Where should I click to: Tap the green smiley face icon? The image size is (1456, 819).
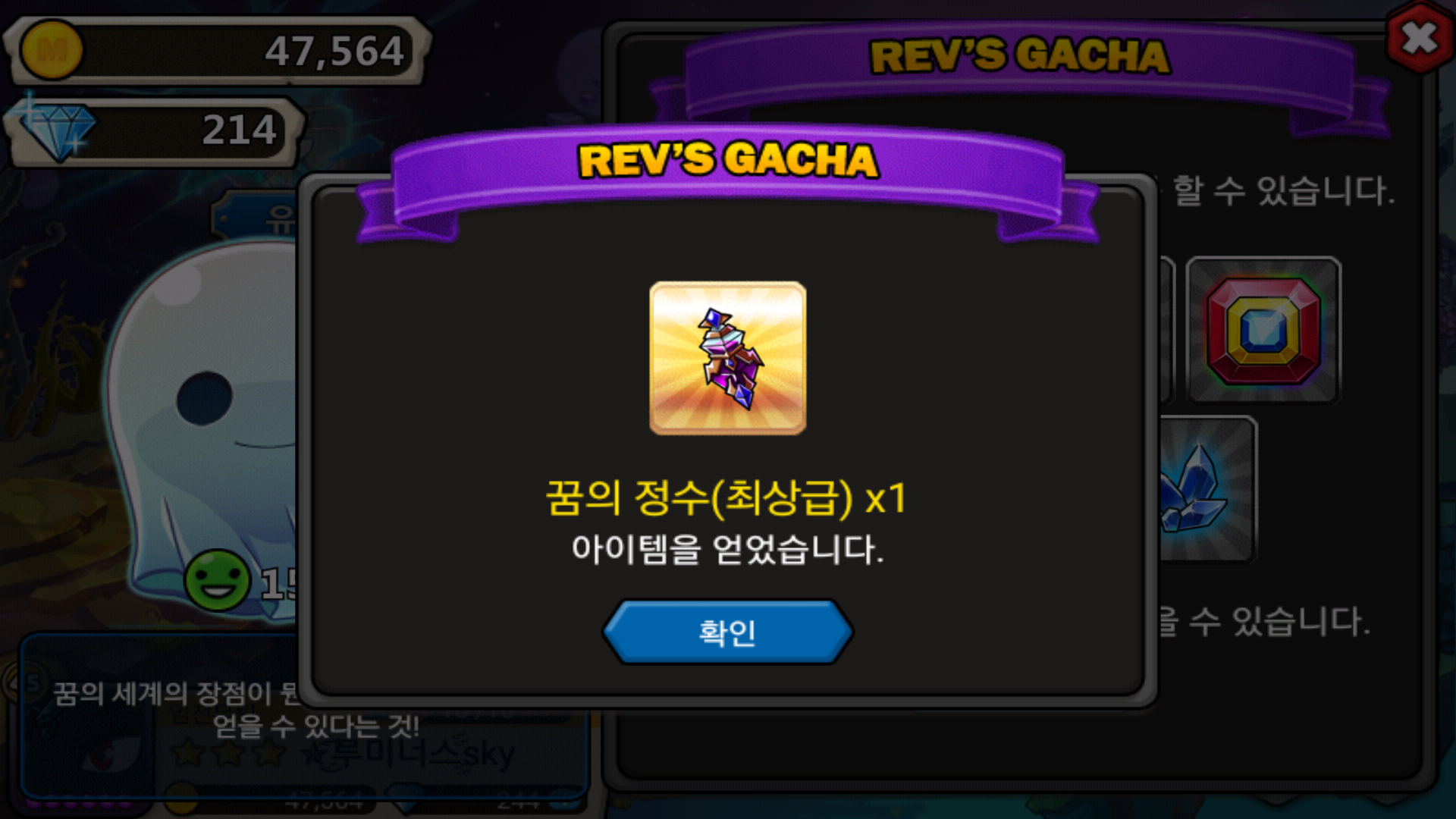[218, 580]
